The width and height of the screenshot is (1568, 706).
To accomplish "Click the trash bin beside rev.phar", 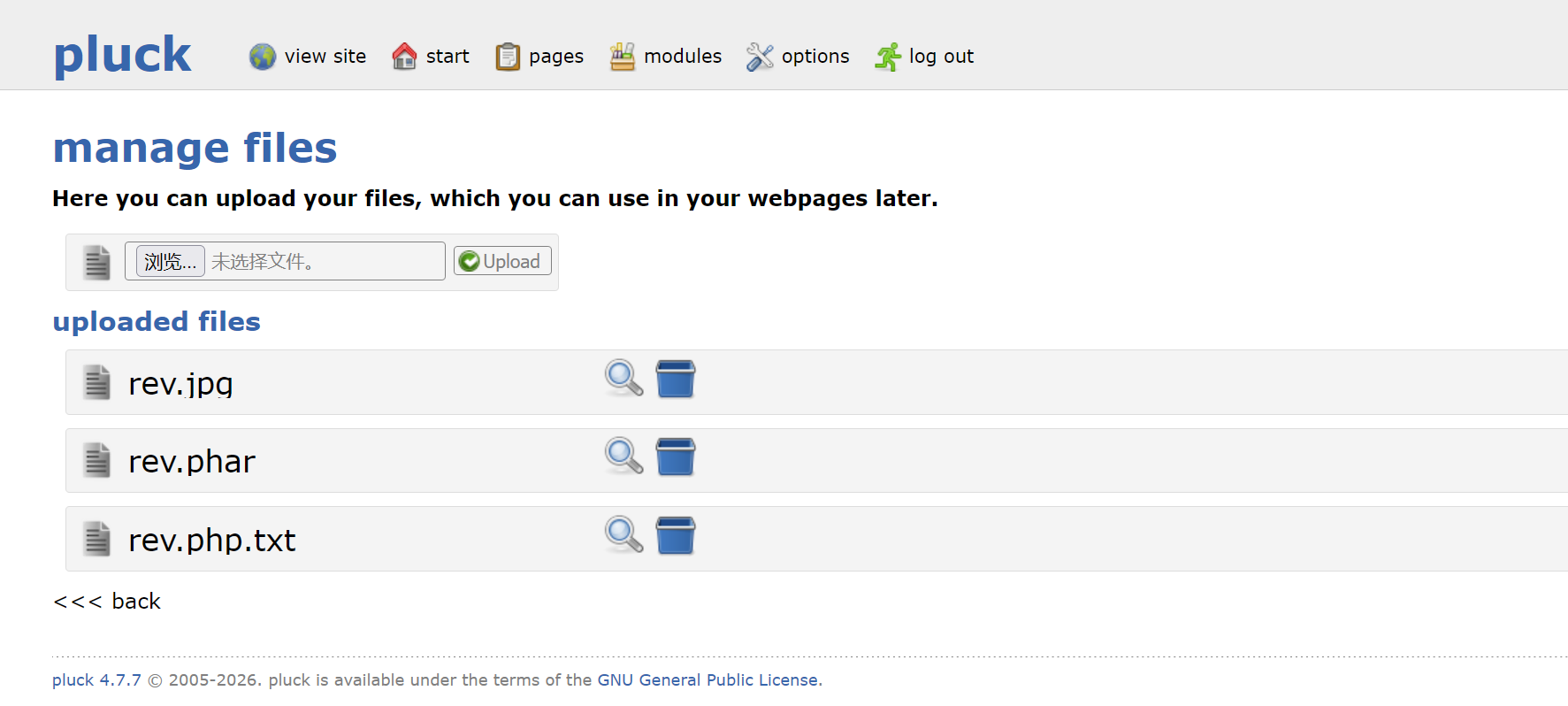I will [x=676, y=457].
